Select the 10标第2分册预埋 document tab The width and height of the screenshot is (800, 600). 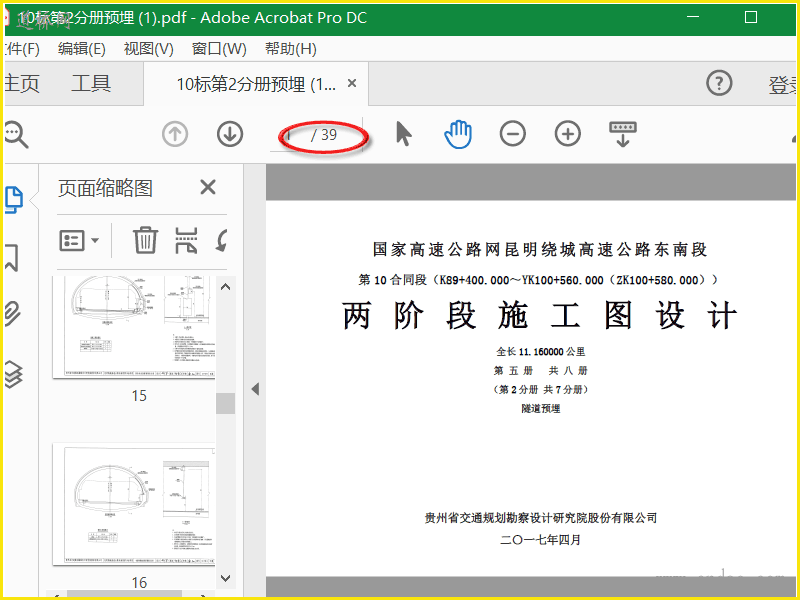pos(256,84)
